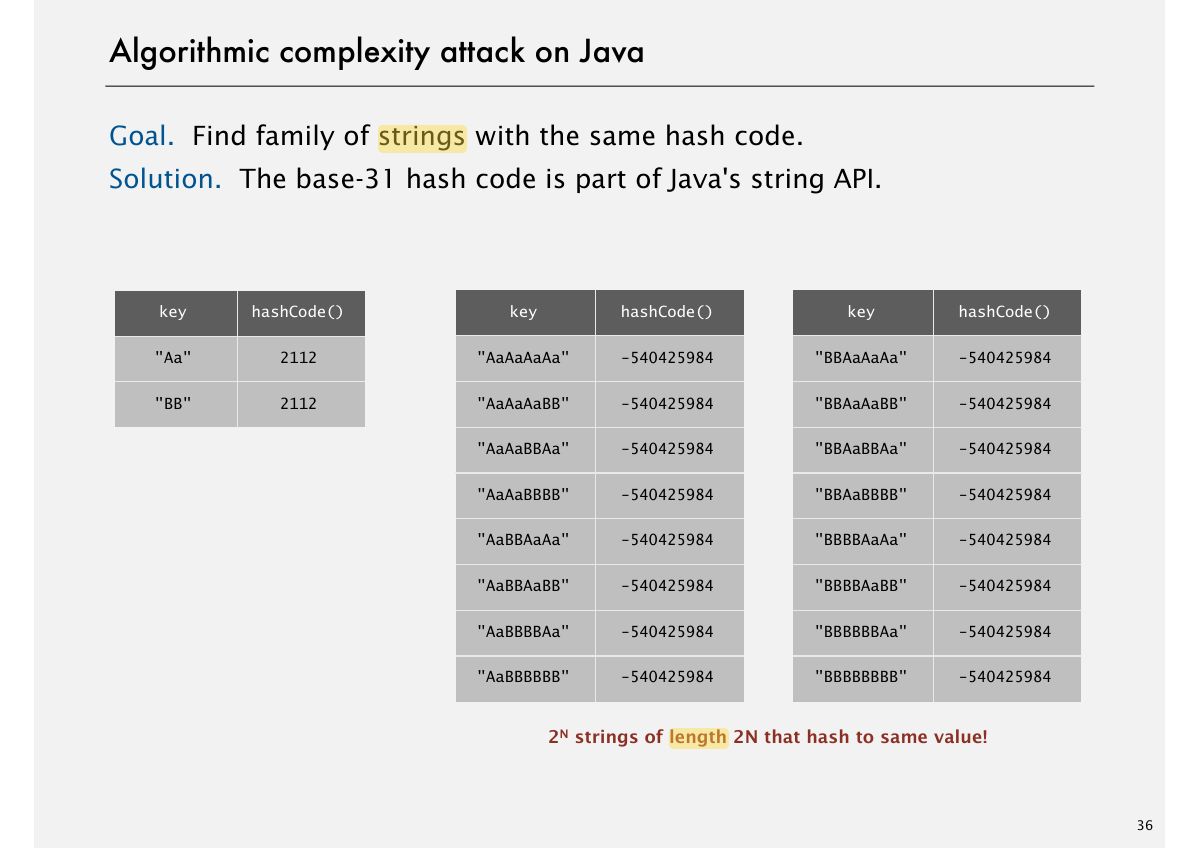Select the "BBBBBBAa" key cell

[862, 632]
